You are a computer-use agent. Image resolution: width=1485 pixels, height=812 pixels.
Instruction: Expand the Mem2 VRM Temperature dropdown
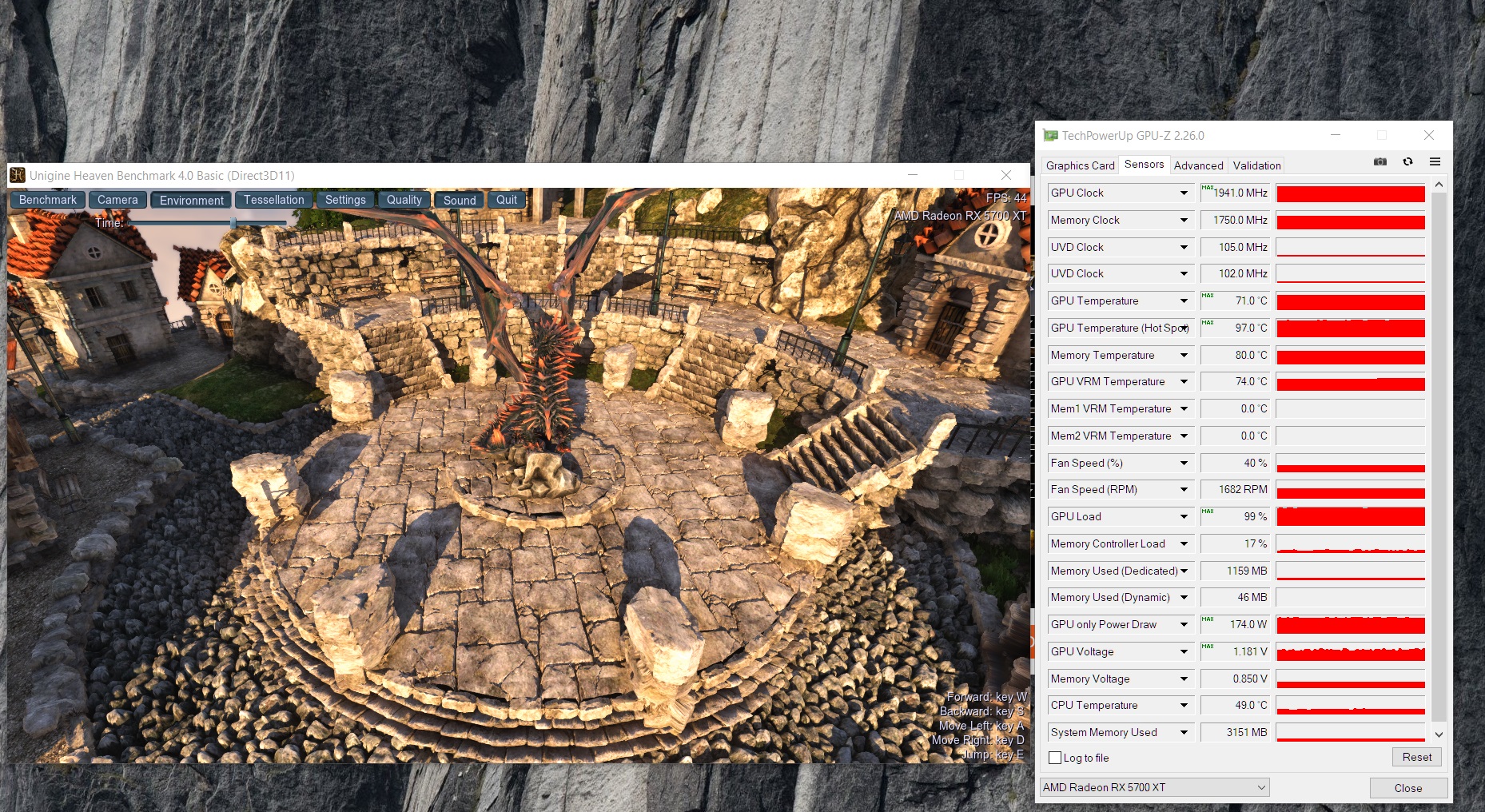(1184, 436)
